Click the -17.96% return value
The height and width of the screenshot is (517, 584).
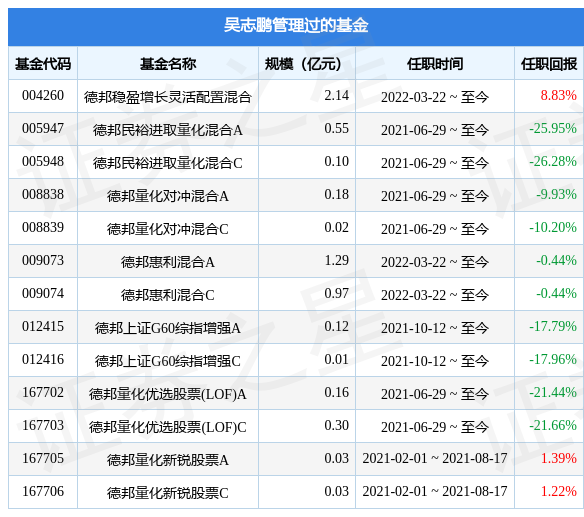coord(553,360)
